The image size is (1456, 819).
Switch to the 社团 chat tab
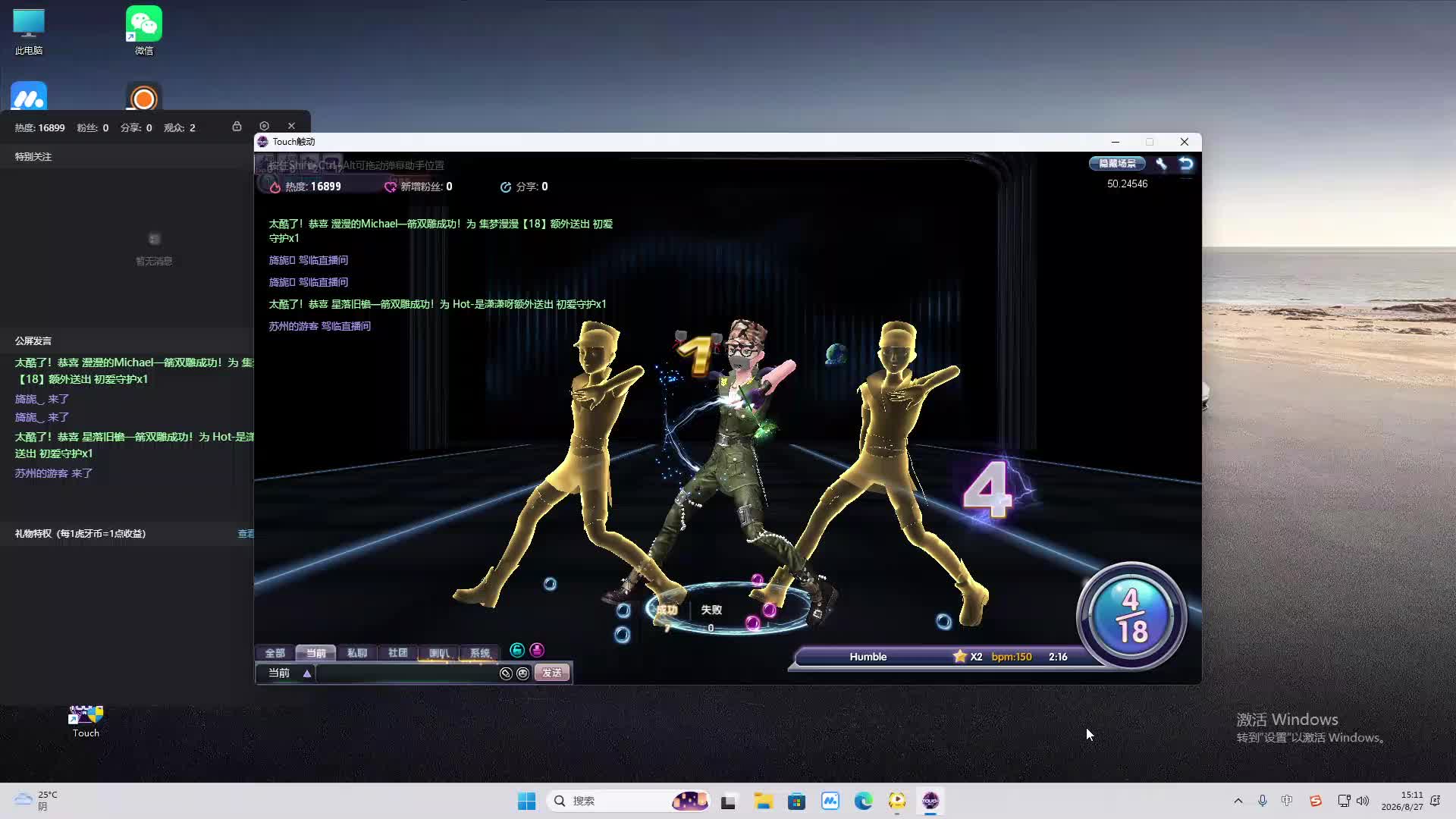pos(397,653)
